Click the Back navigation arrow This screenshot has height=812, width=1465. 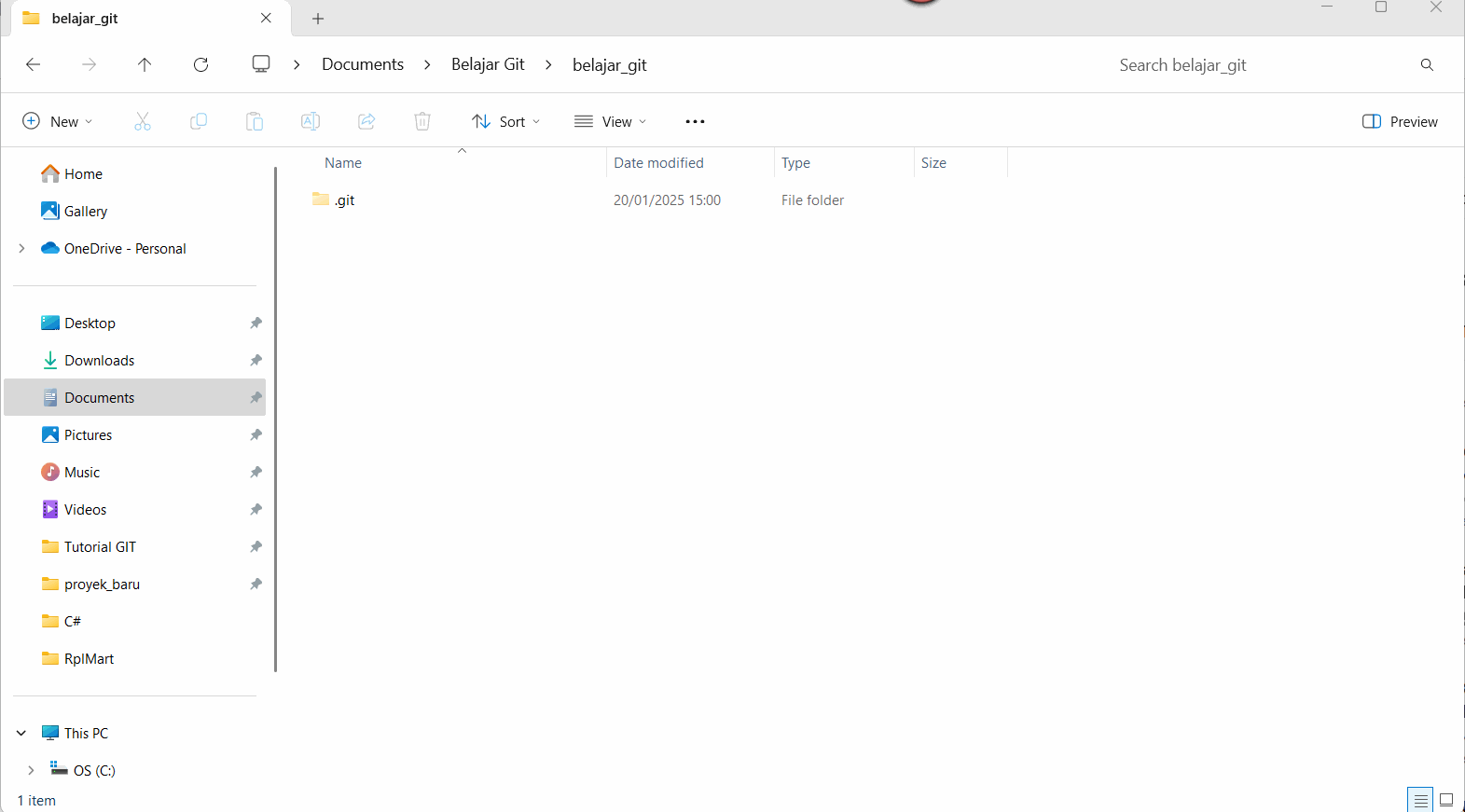34,64
